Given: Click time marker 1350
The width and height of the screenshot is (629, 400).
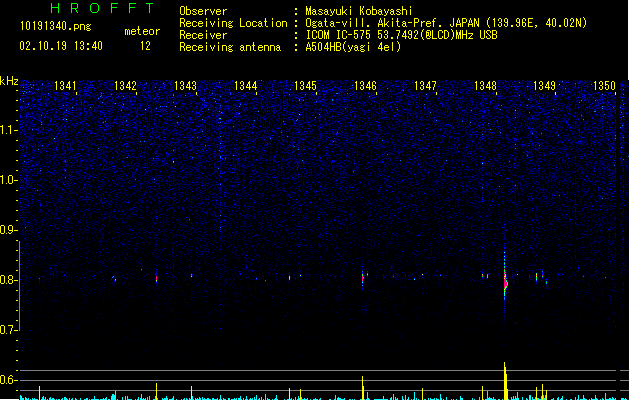Looking at the screenshot, I should (604, 85).
